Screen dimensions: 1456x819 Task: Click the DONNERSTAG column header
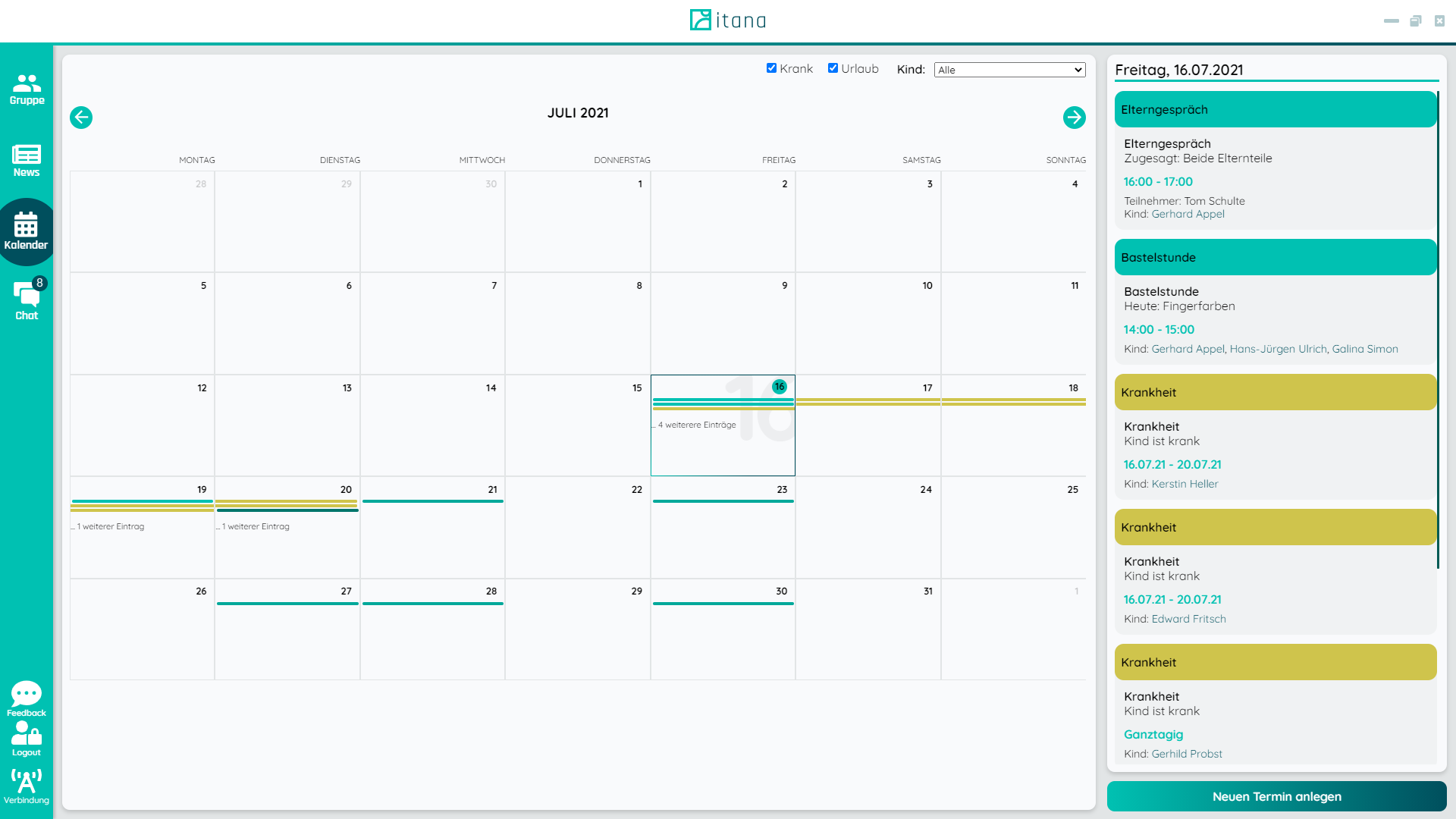(622, 160)
